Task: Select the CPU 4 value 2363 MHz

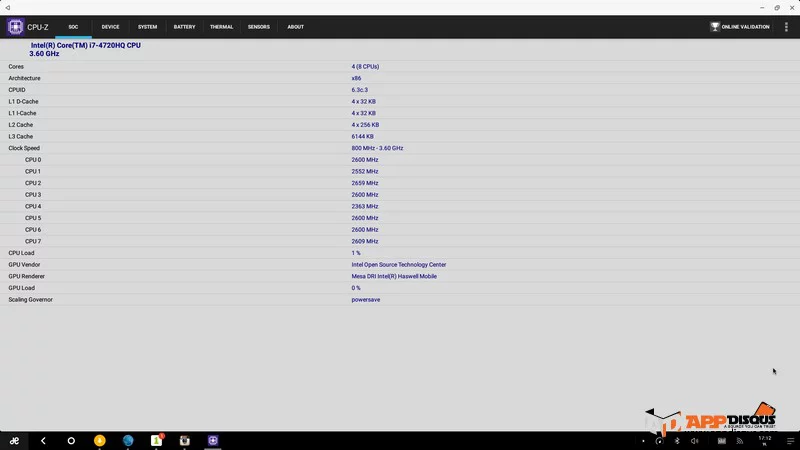Action: point(365,207)
